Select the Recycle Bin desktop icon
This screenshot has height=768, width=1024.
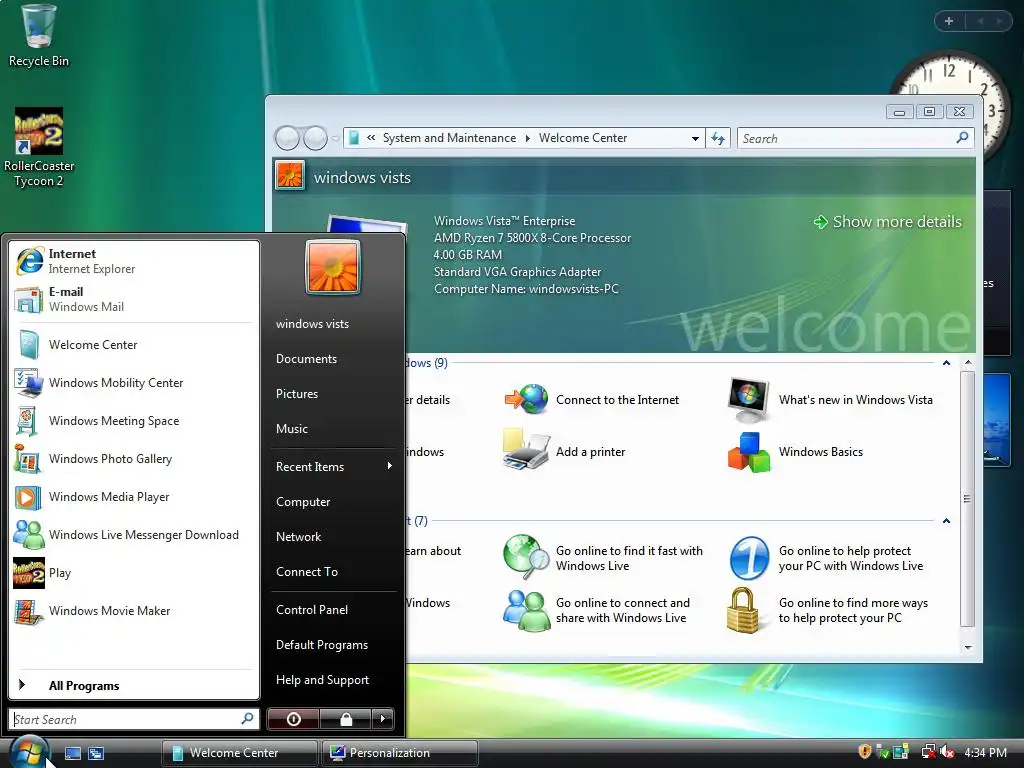coord(39,36)
